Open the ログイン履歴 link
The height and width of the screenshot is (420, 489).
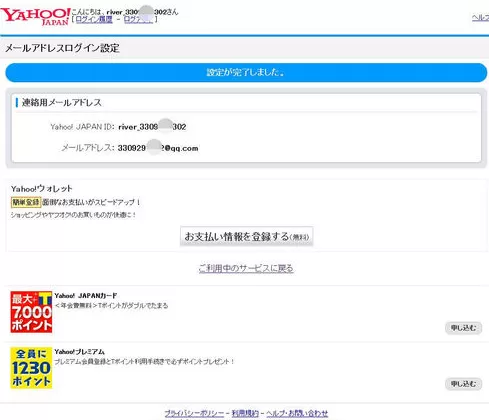coord(94,19)
